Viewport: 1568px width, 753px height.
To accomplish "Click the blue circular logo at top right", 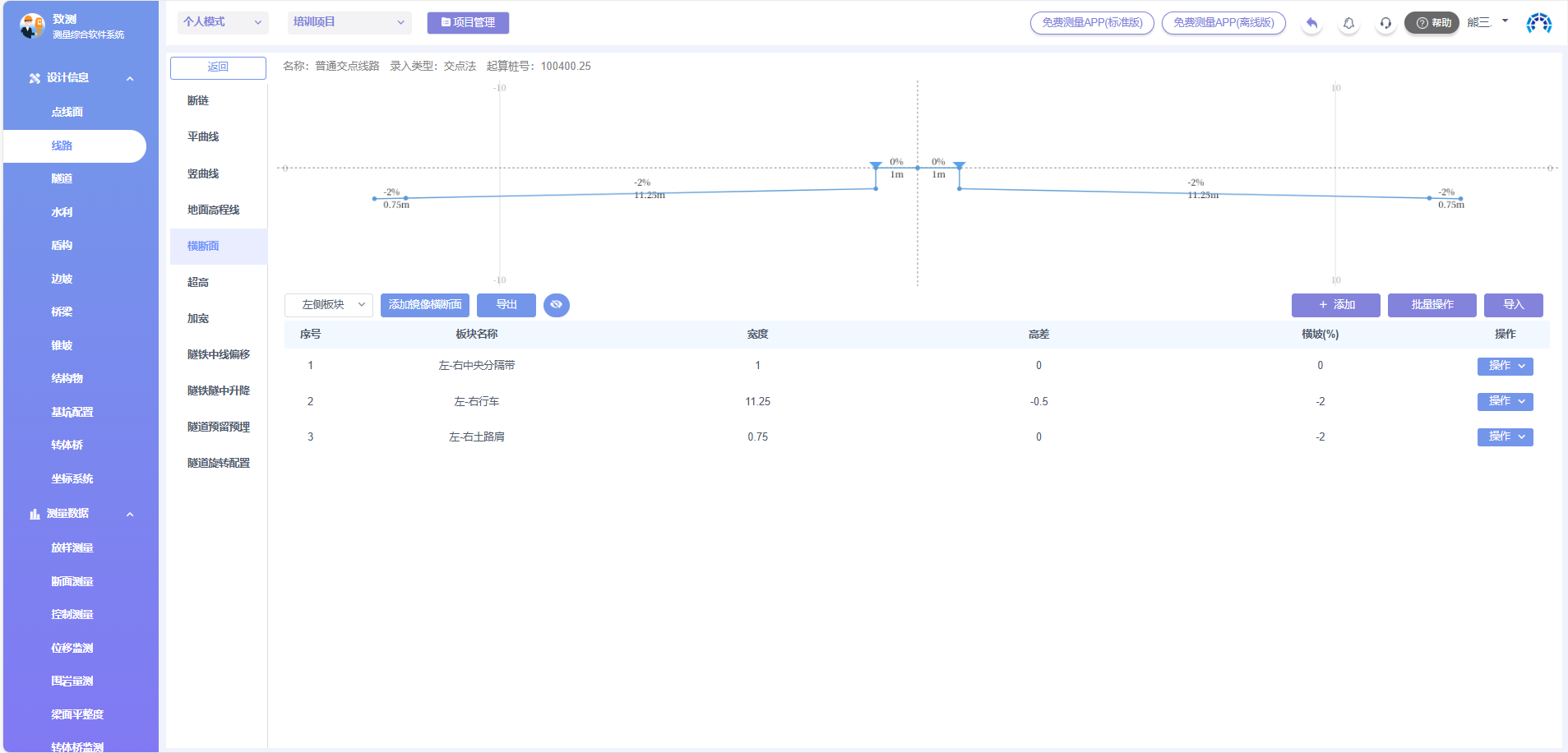I will 1538,23.
